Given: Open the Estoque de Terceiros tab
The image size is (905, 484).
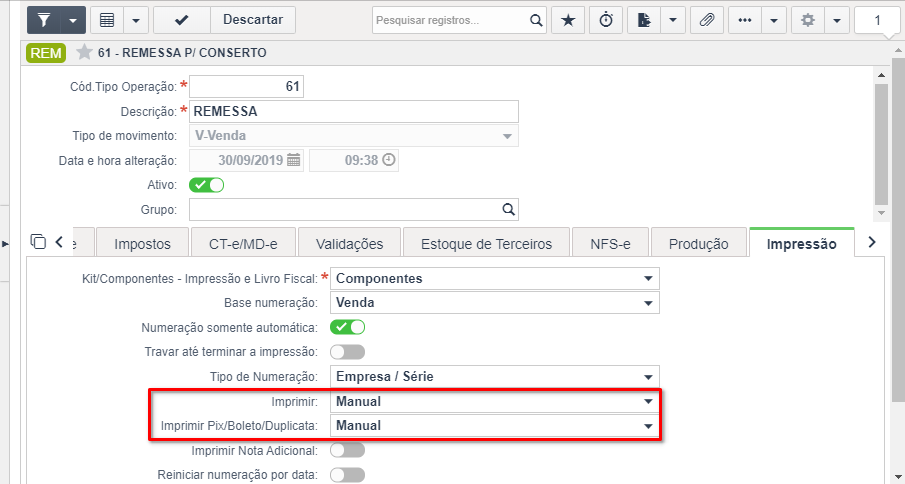Looking at the screenshot, I should tap(487, 243).
